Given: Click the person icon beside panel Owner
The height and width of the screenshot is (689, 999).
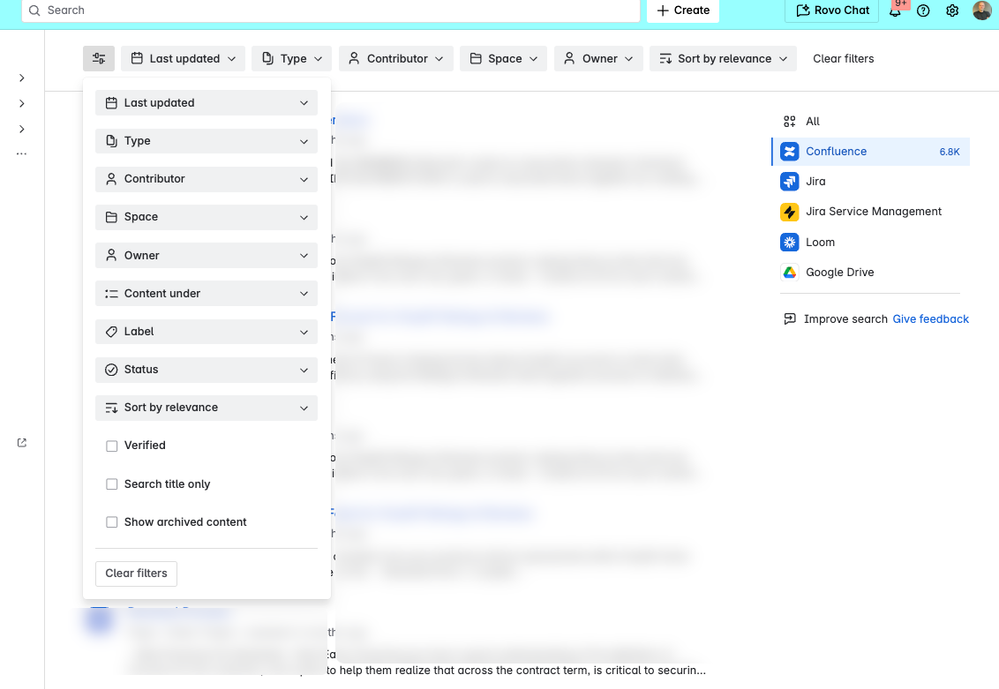Looking at the screenshot, I should (111, 255).
